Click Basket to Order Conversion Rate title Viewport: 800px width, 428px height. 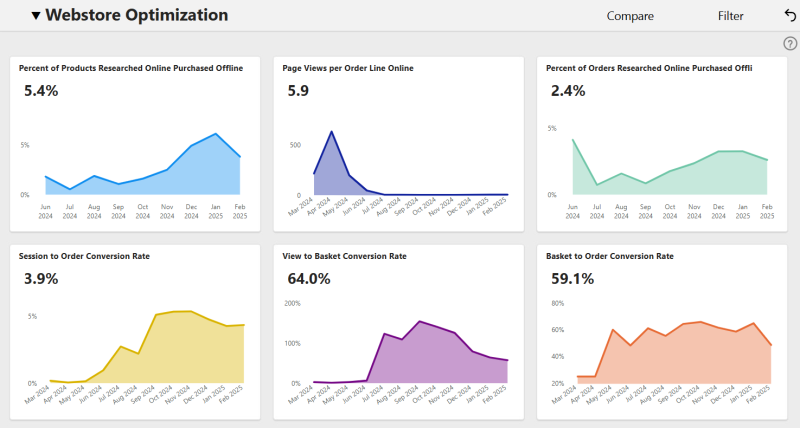point(610,256)
